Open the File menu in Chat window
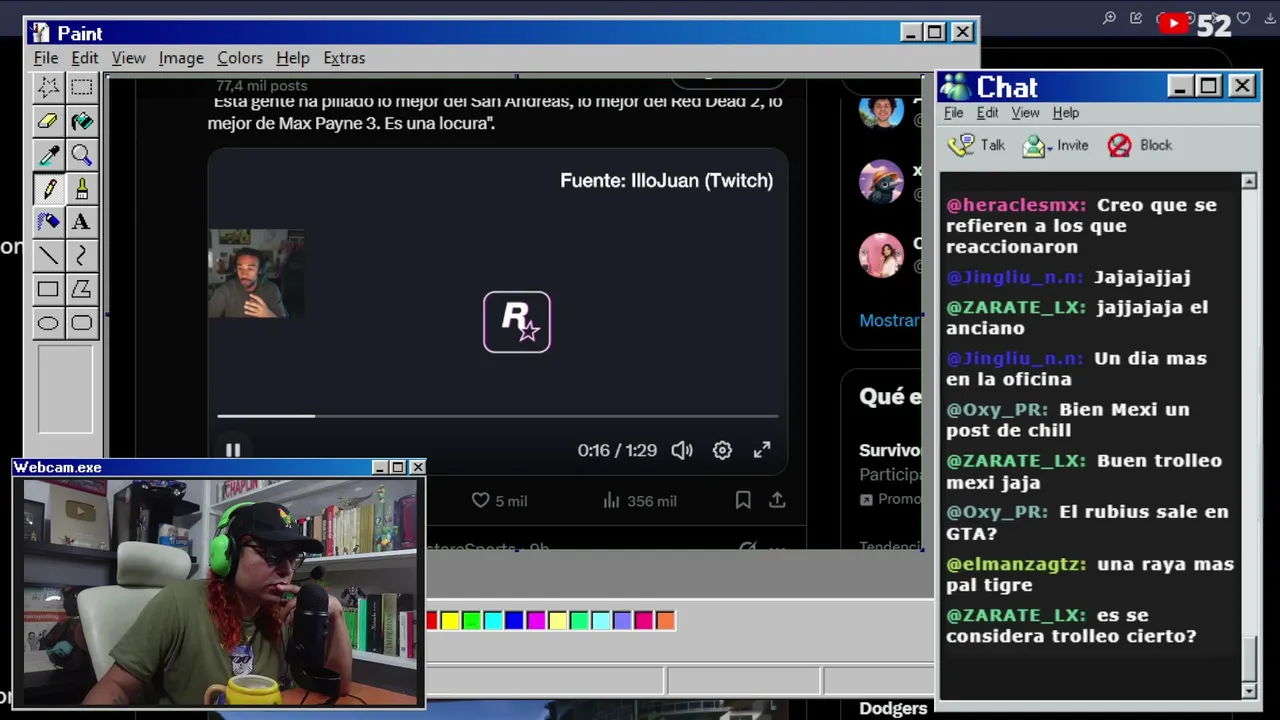Image resolution: width=1280 pixels, height=720 pixels. click(954, 113)
